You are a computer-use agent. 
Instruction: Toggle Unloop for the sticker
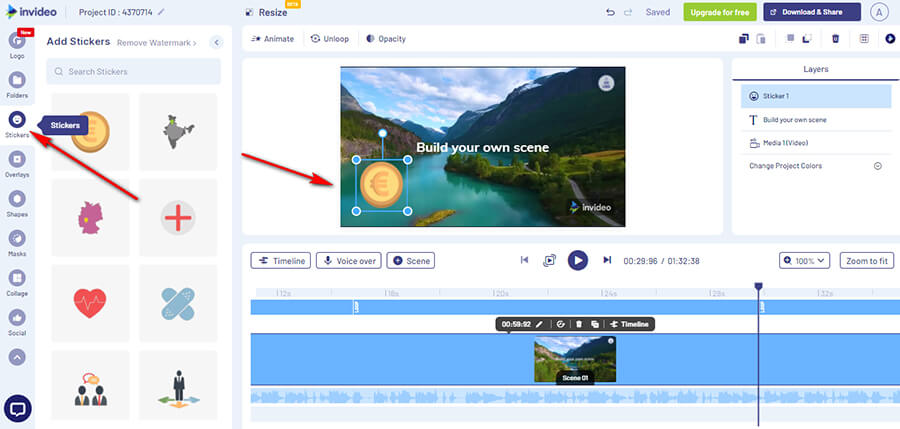coord(329,39)
